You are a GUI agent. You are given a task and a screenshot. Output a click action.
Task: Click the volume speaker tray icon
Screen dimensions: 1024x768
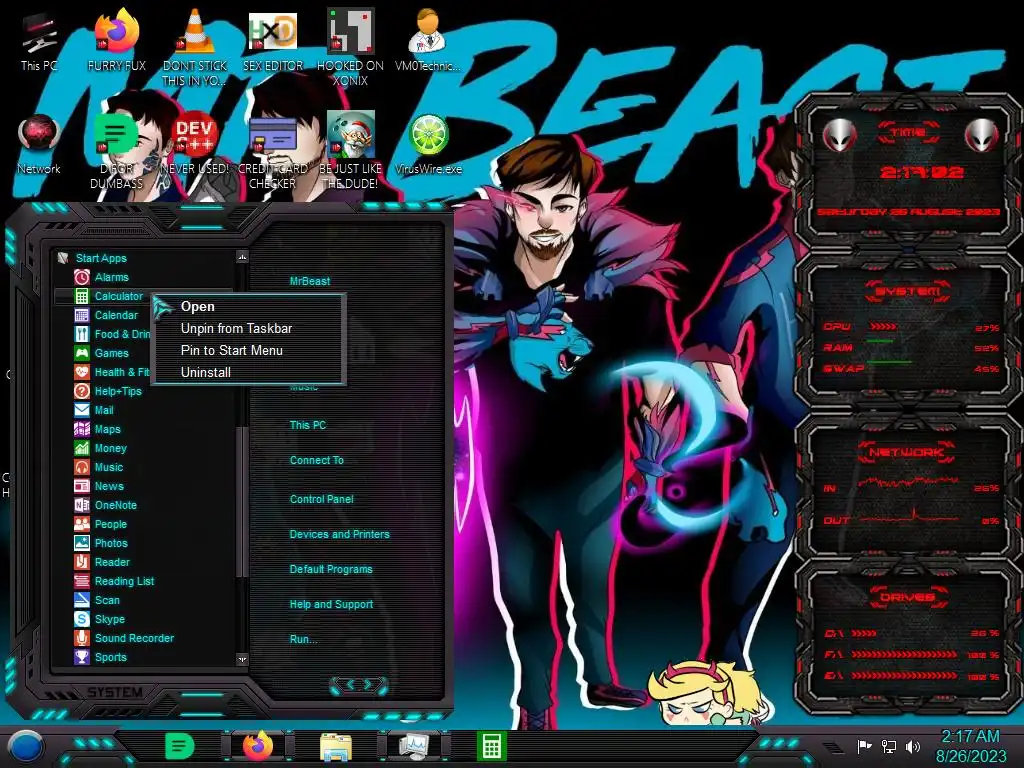pos(913,746)
